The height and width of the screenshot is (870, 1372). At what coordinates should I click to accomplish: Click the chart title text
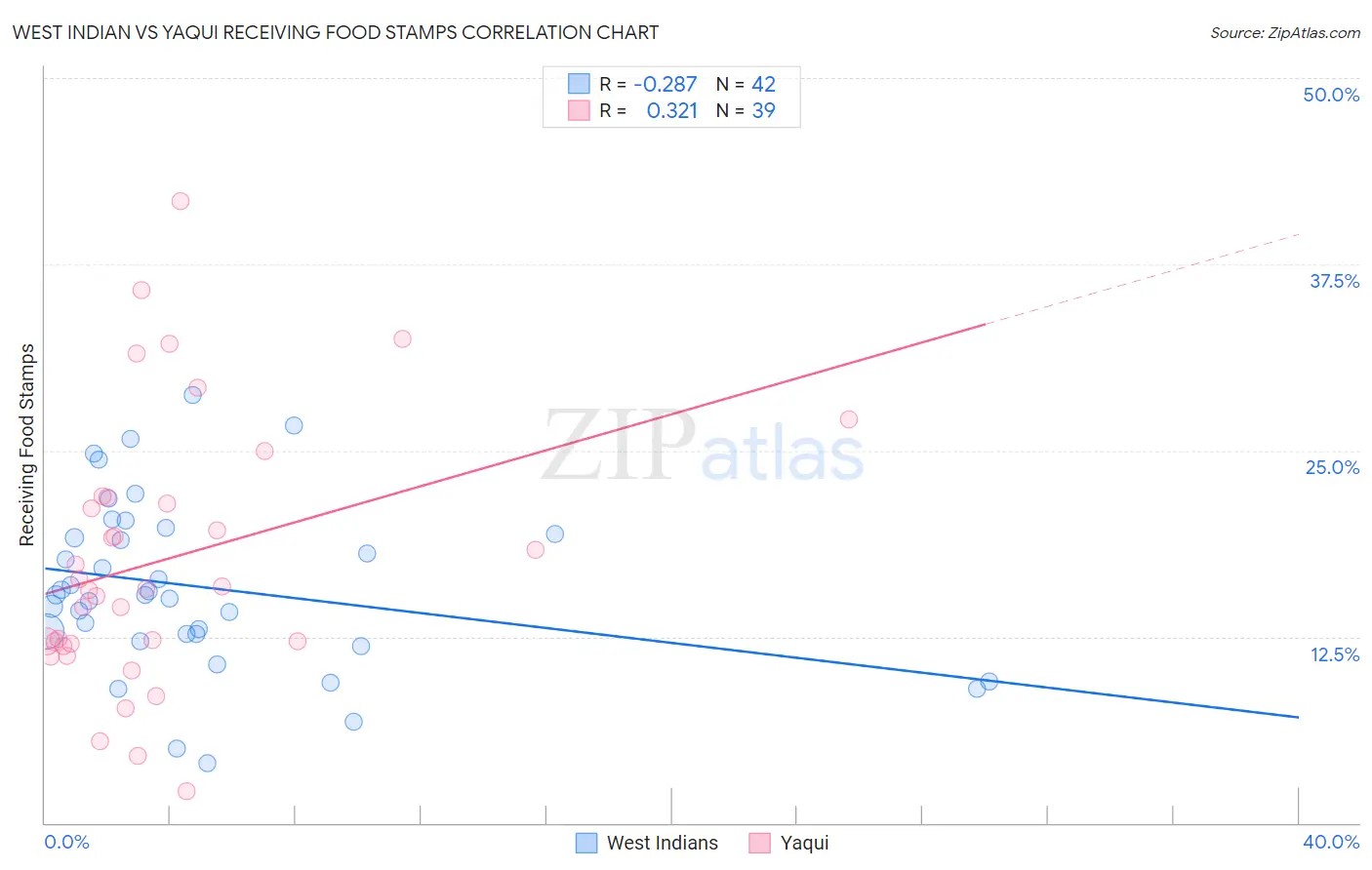click(336, 32)
